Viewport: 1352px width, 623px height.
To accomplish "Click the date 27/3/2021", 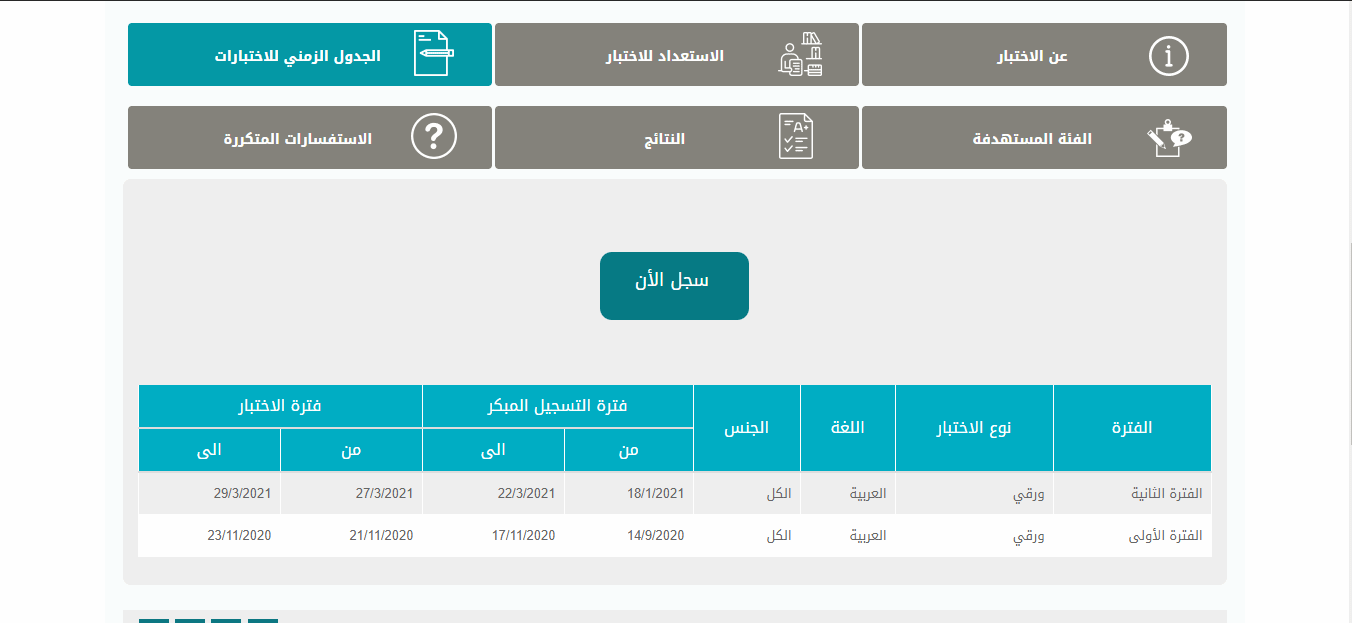I will (384, 493).
